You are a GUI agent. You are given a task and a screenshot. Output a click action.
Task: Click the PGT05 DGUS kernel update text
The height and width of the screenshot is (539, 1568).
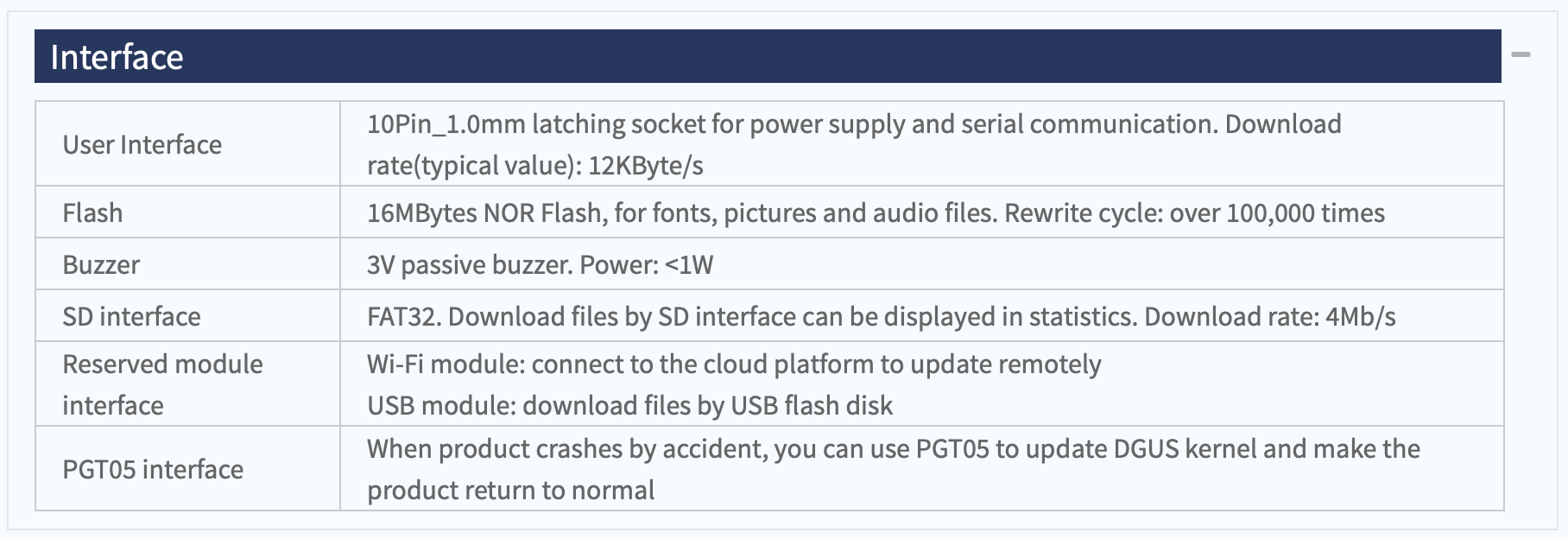click(x=894, y=469)
